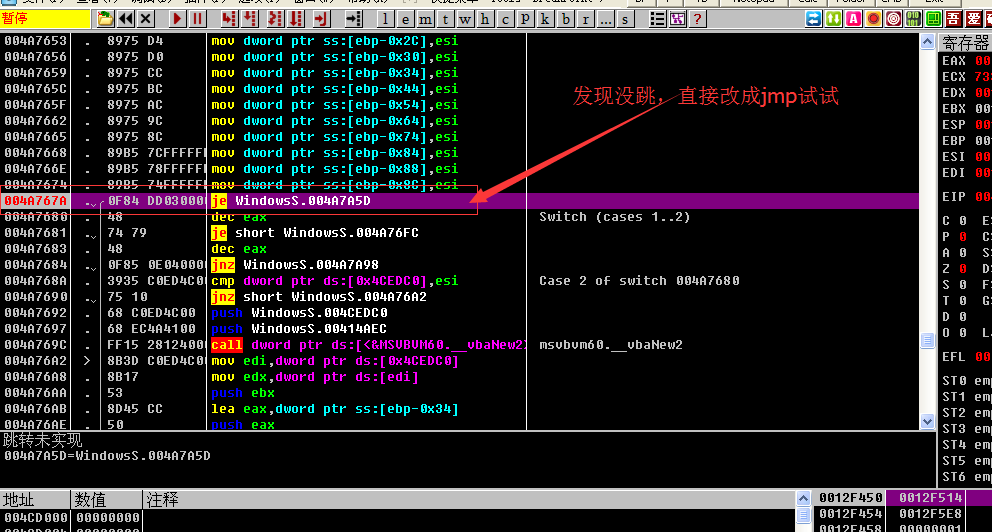
Task: Select the EIP register row
Action: [965, 197]
